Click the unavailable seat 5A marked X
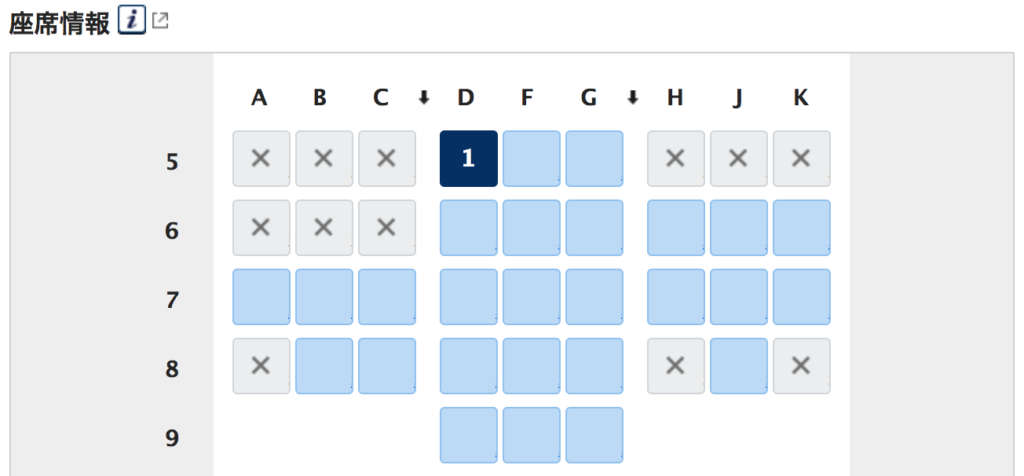The image size is (1024, 476). click(x=261, y=159)
